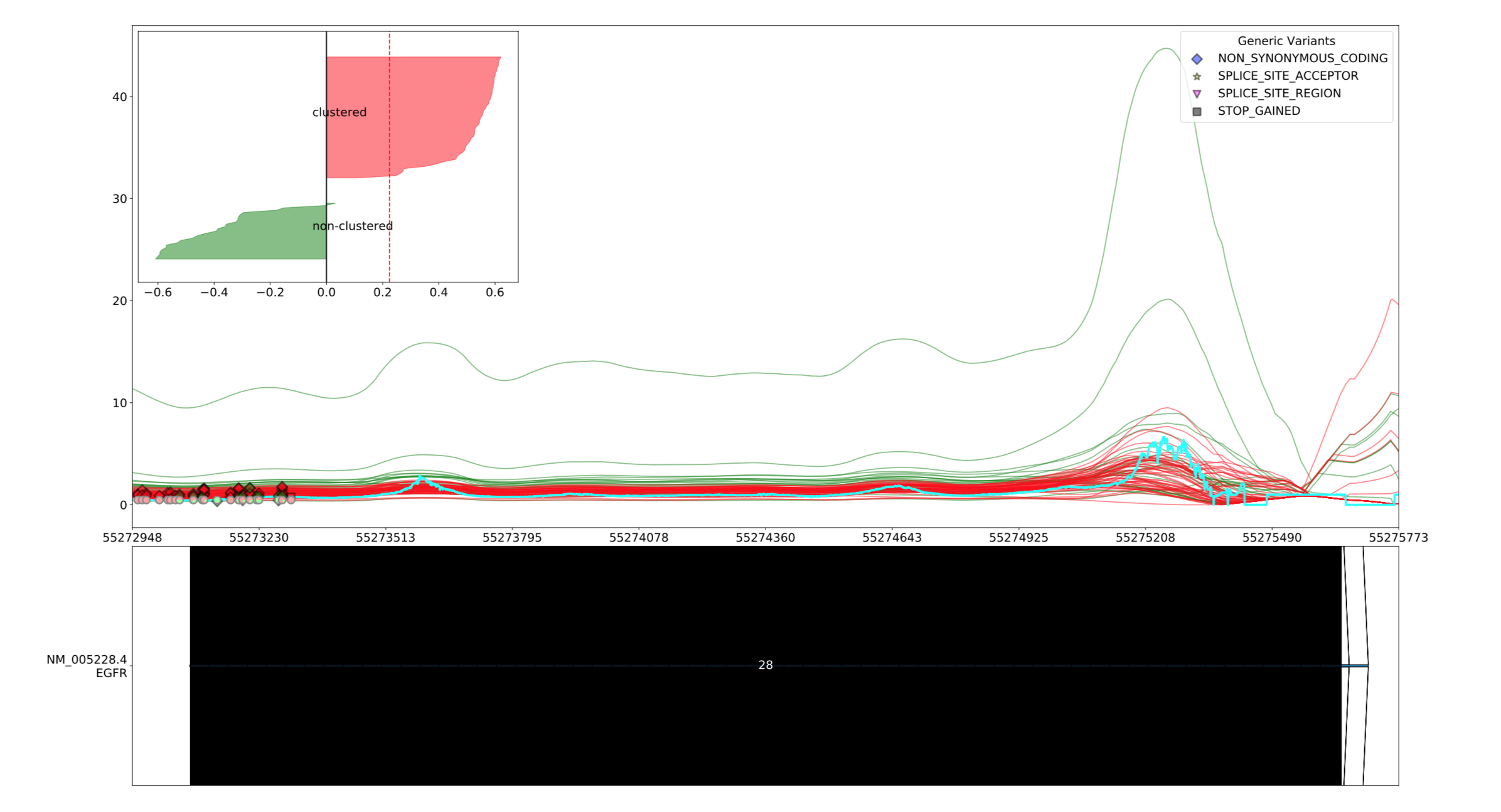Viewport: 1501px width, 812px height.
Task: Click the inset x-axis tick label 0.6
Action: tap(494, 292)
